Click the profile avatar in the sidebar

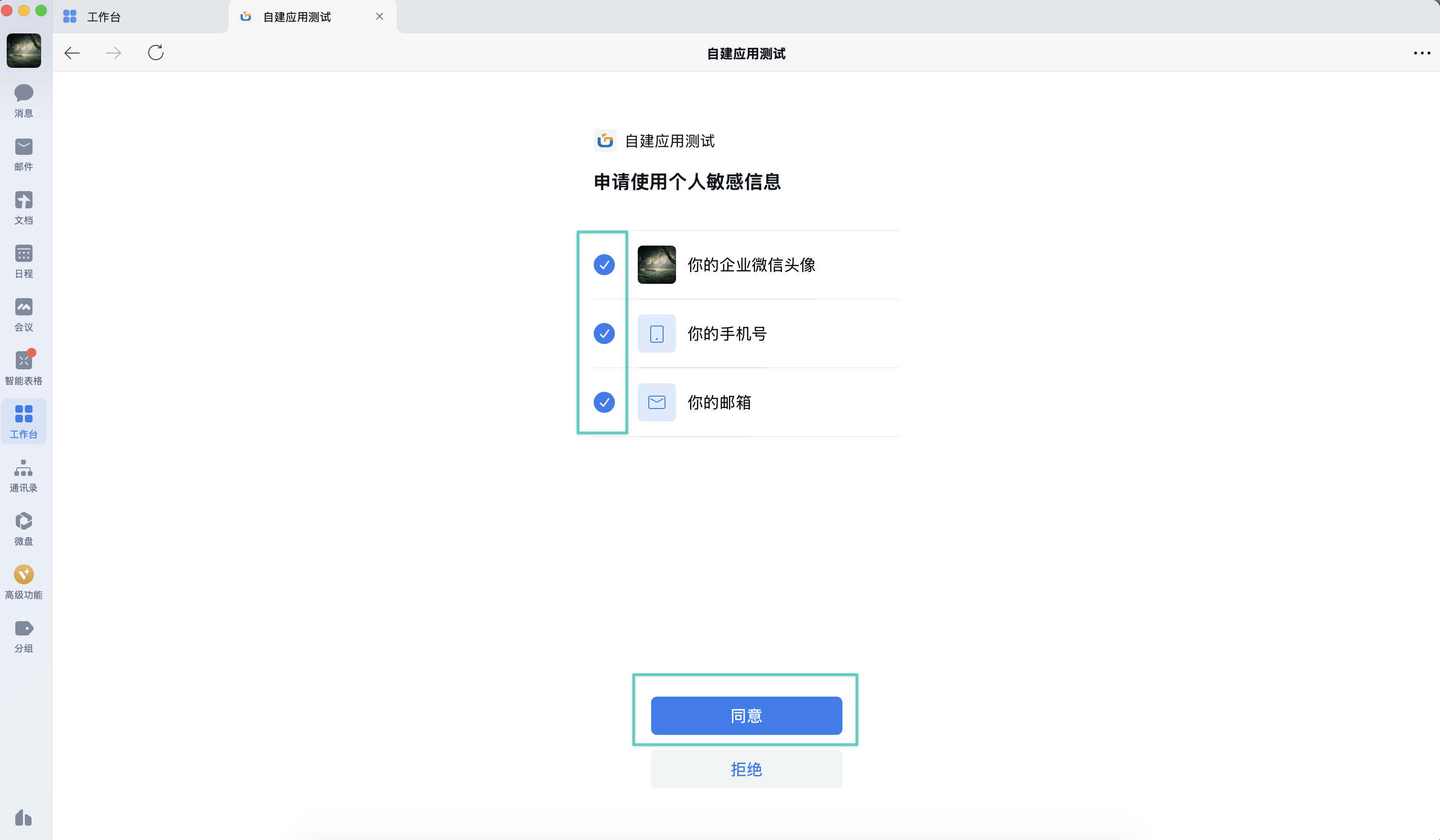pos(23,50)
